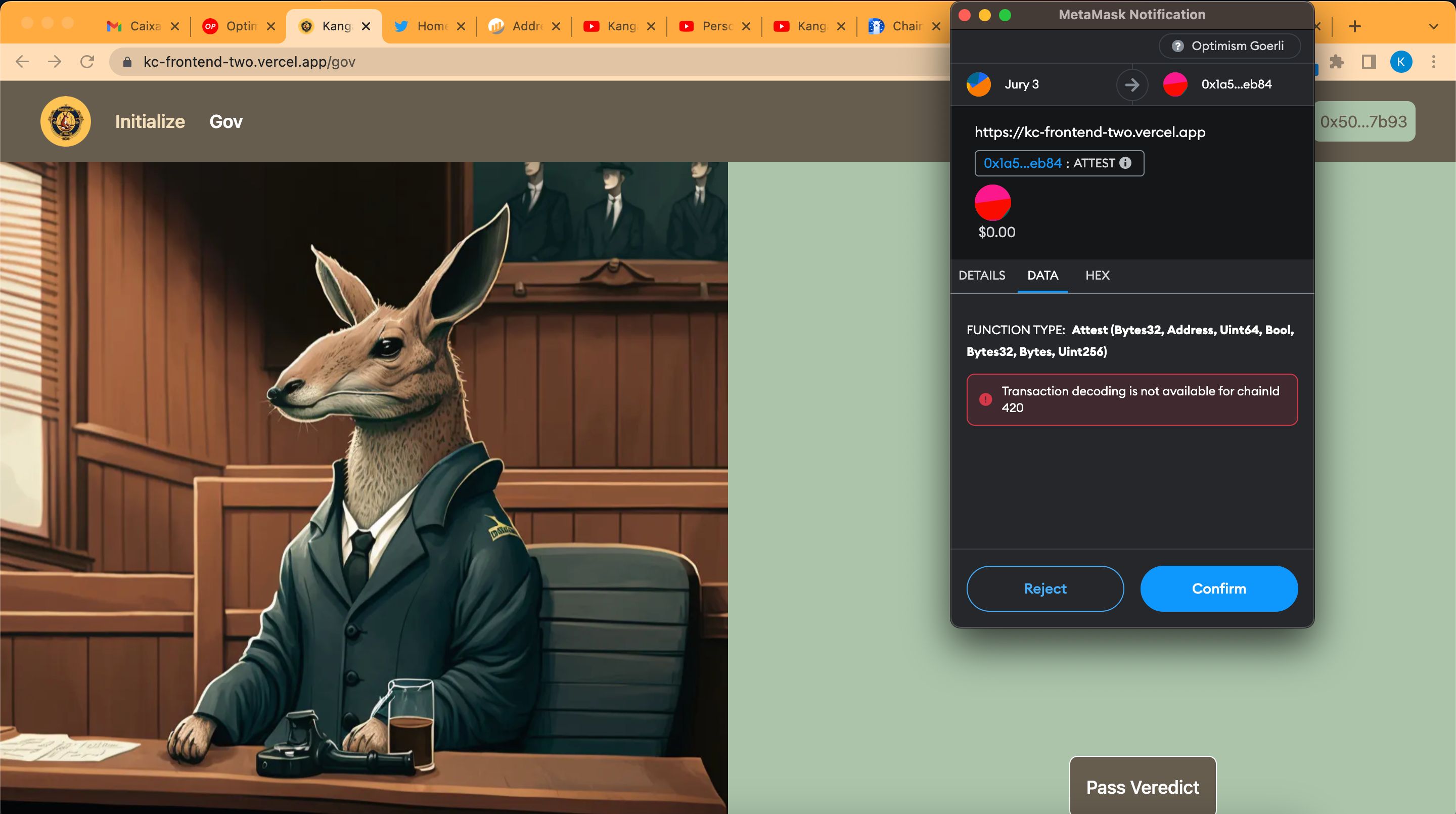Viewport: 1456px width, 814px height.
Task: Reload the current page
Action: point(87,62)
